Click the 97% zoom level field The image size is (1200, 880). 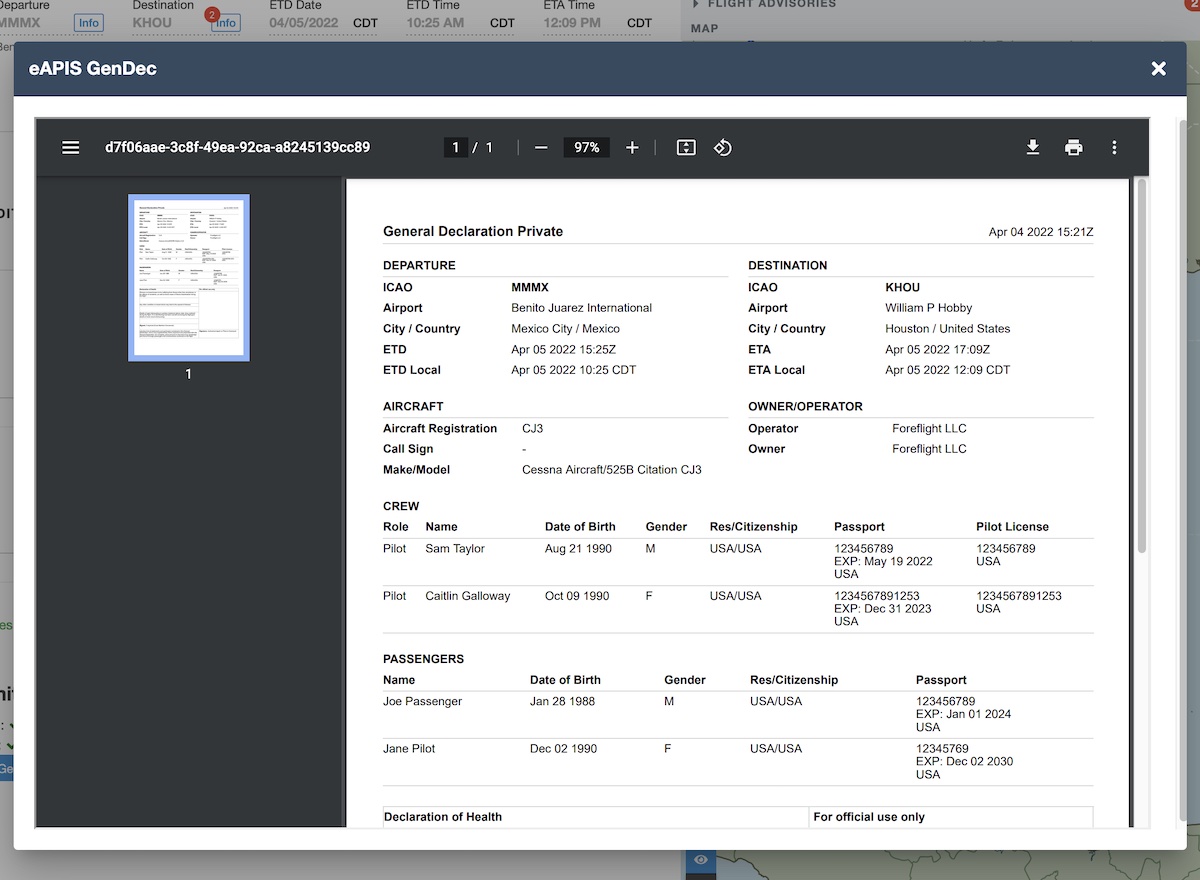pyautogui.click(x=586, y=147)
